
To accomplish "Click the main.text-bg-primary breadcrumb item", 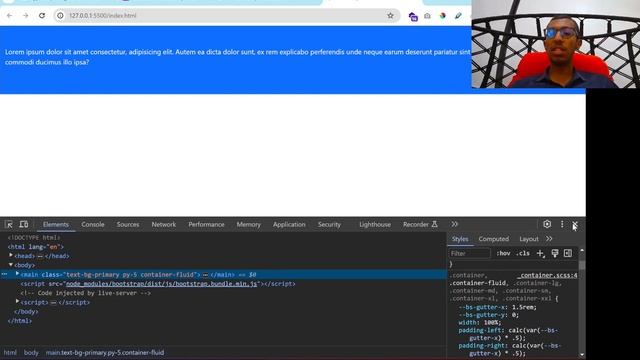I will coord(105,353).
